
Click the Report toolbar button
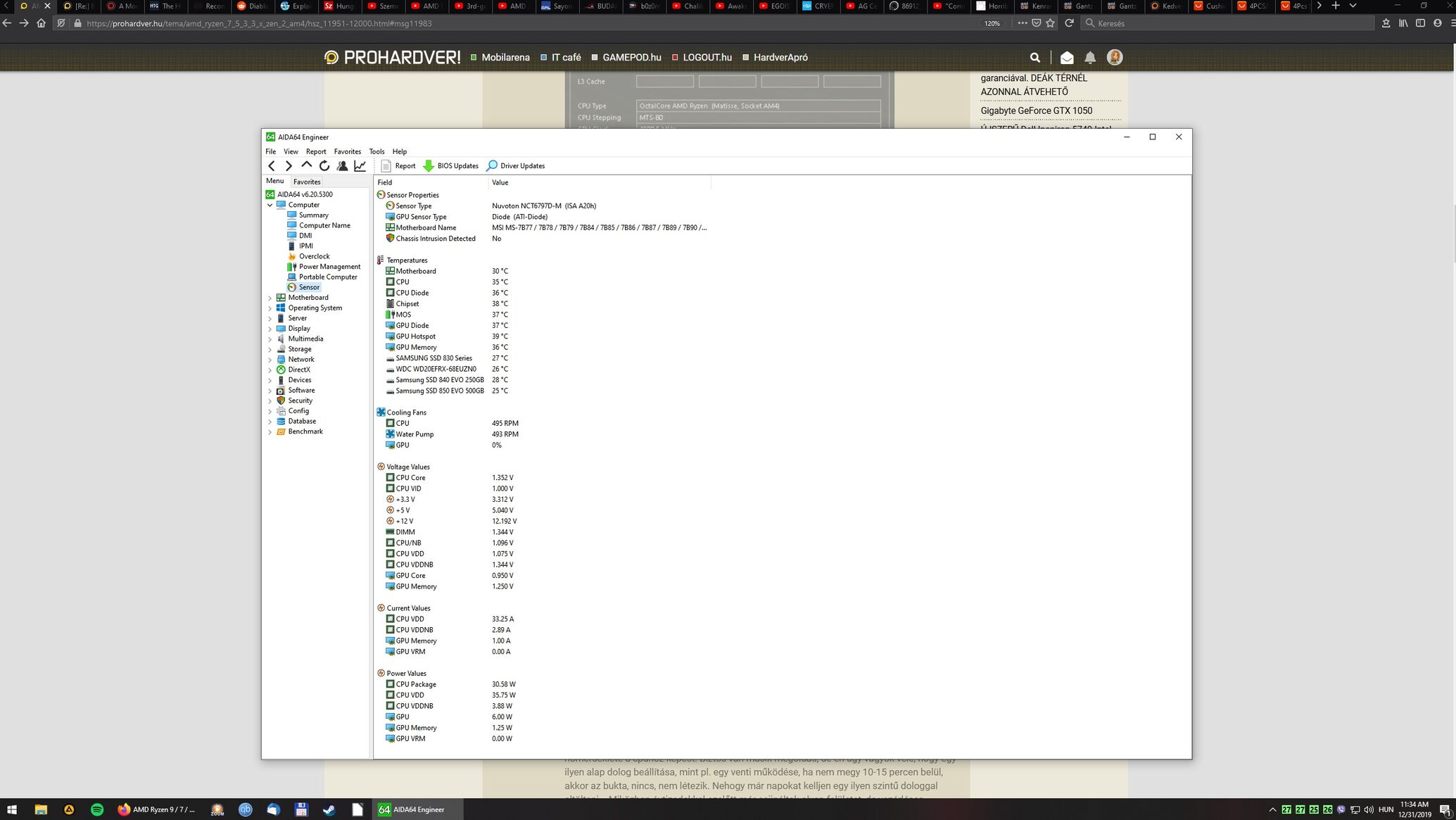398,166
